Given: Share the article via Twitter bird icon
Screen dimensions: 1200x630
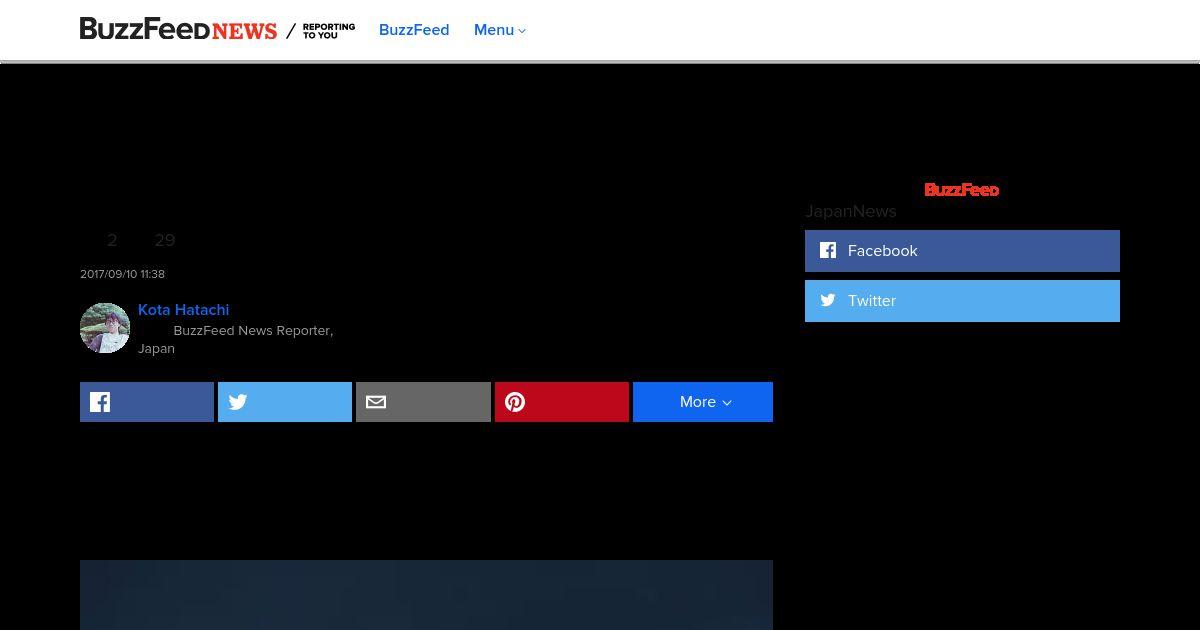Looking at the screenshot, I should pos(285,402).
